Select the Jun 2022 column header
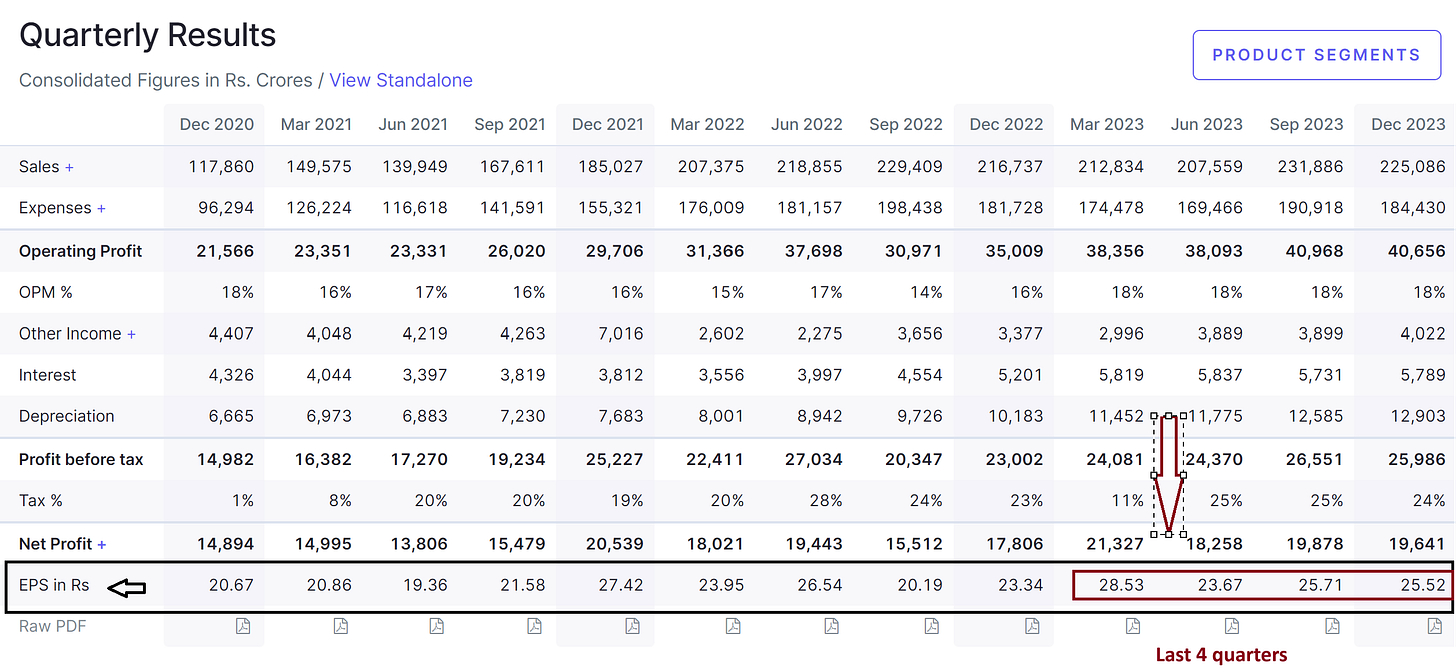1456x672 pixels. click(807, 125)
